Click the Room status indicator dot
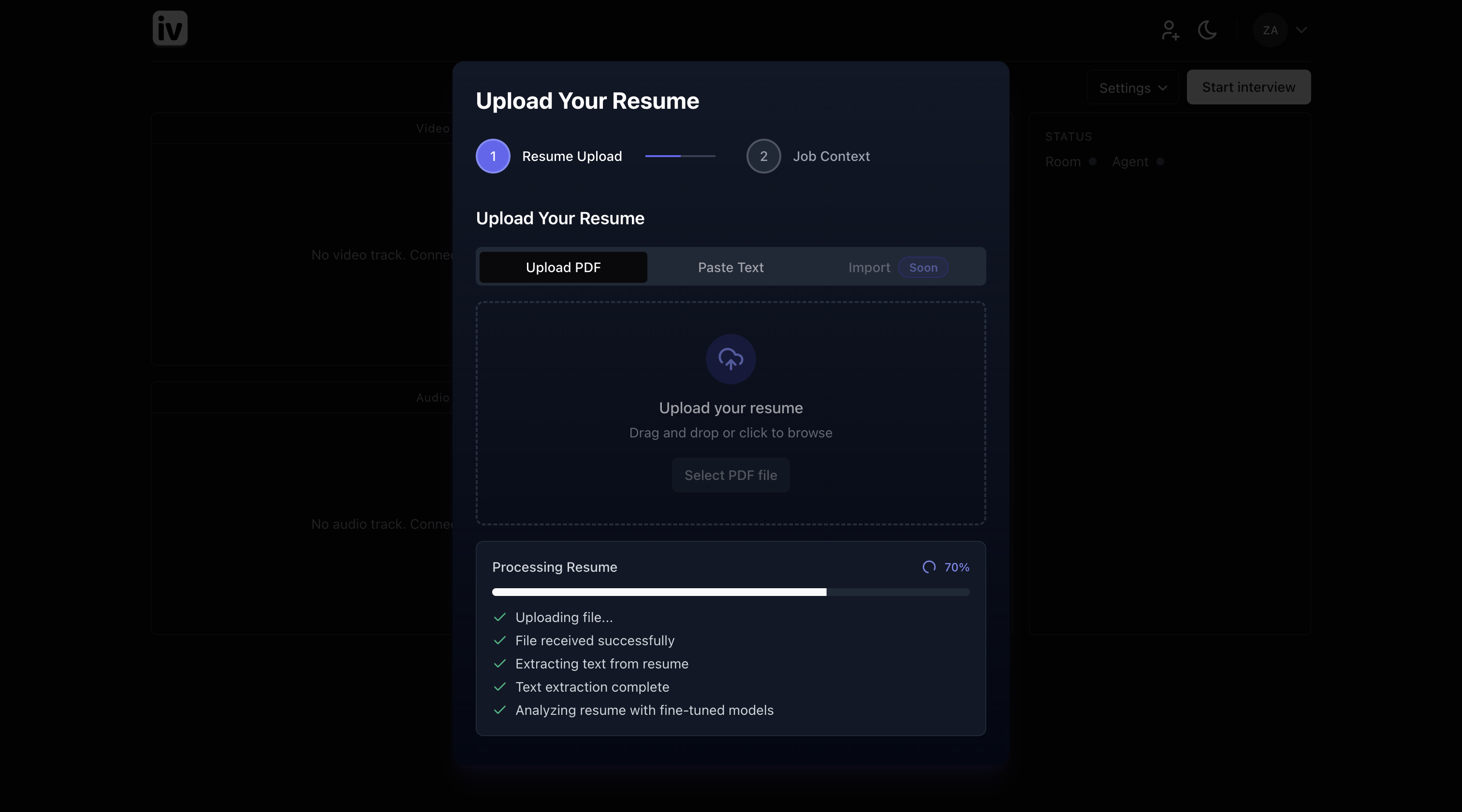 [1092, 162]
